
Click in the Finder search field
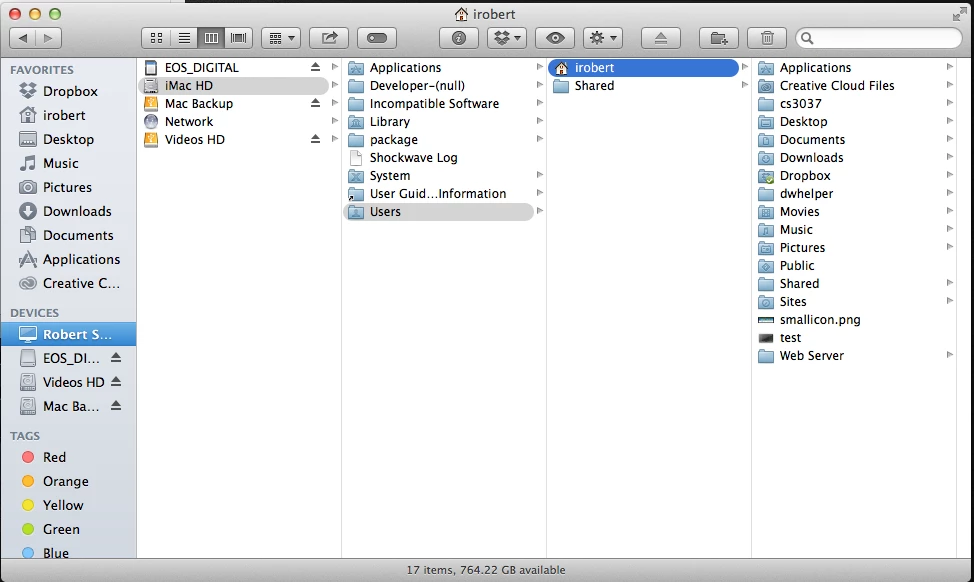pos(879,39)
